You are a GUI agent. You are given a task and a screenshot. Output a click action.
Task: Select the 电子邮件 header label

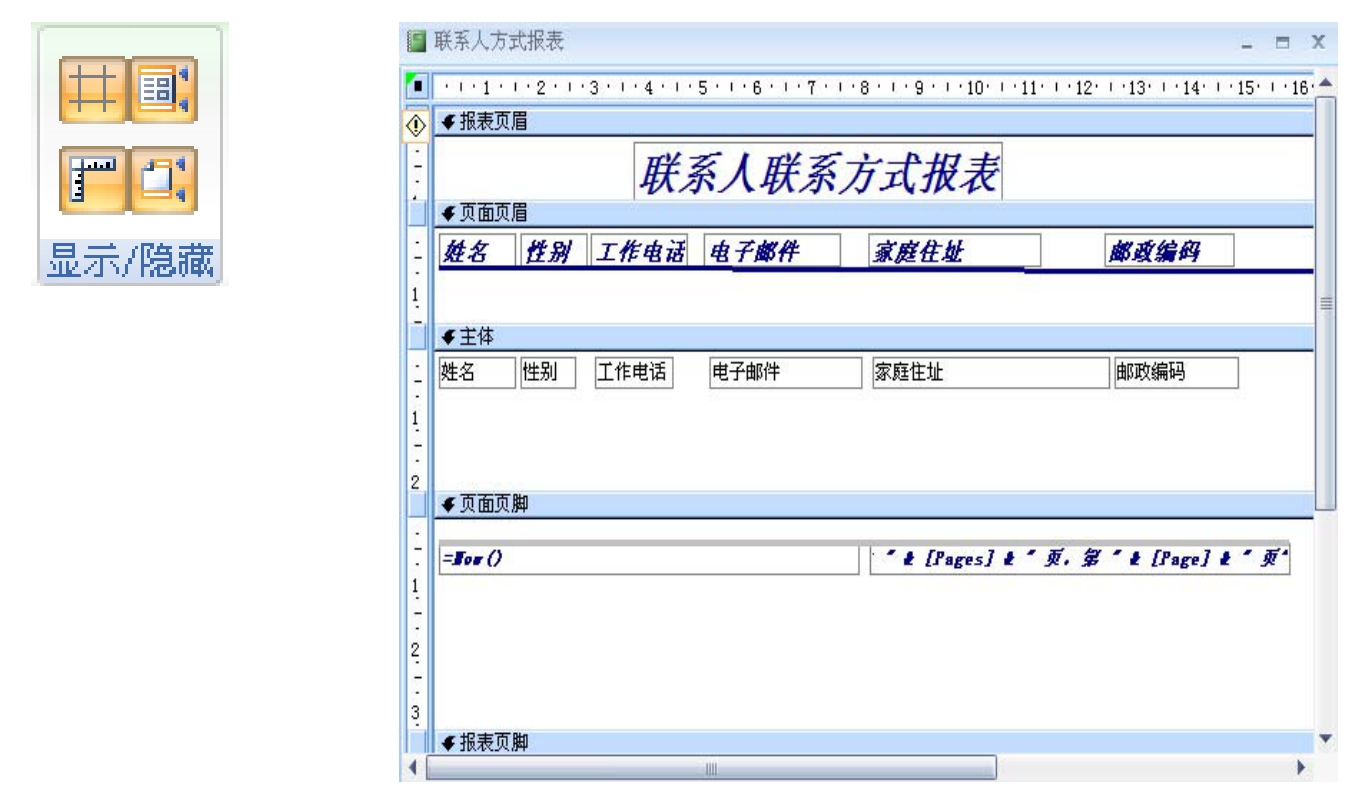click(x=771, y=251)
